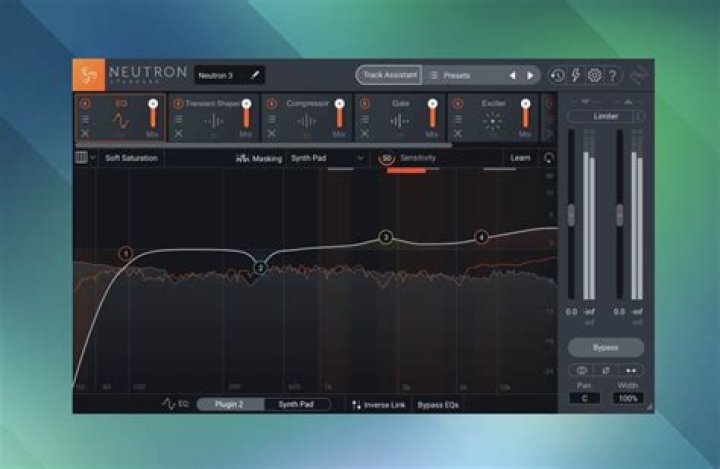This screenshot has width=720, height=469.
Task: Select the Gate module icon
Action: 399,121
